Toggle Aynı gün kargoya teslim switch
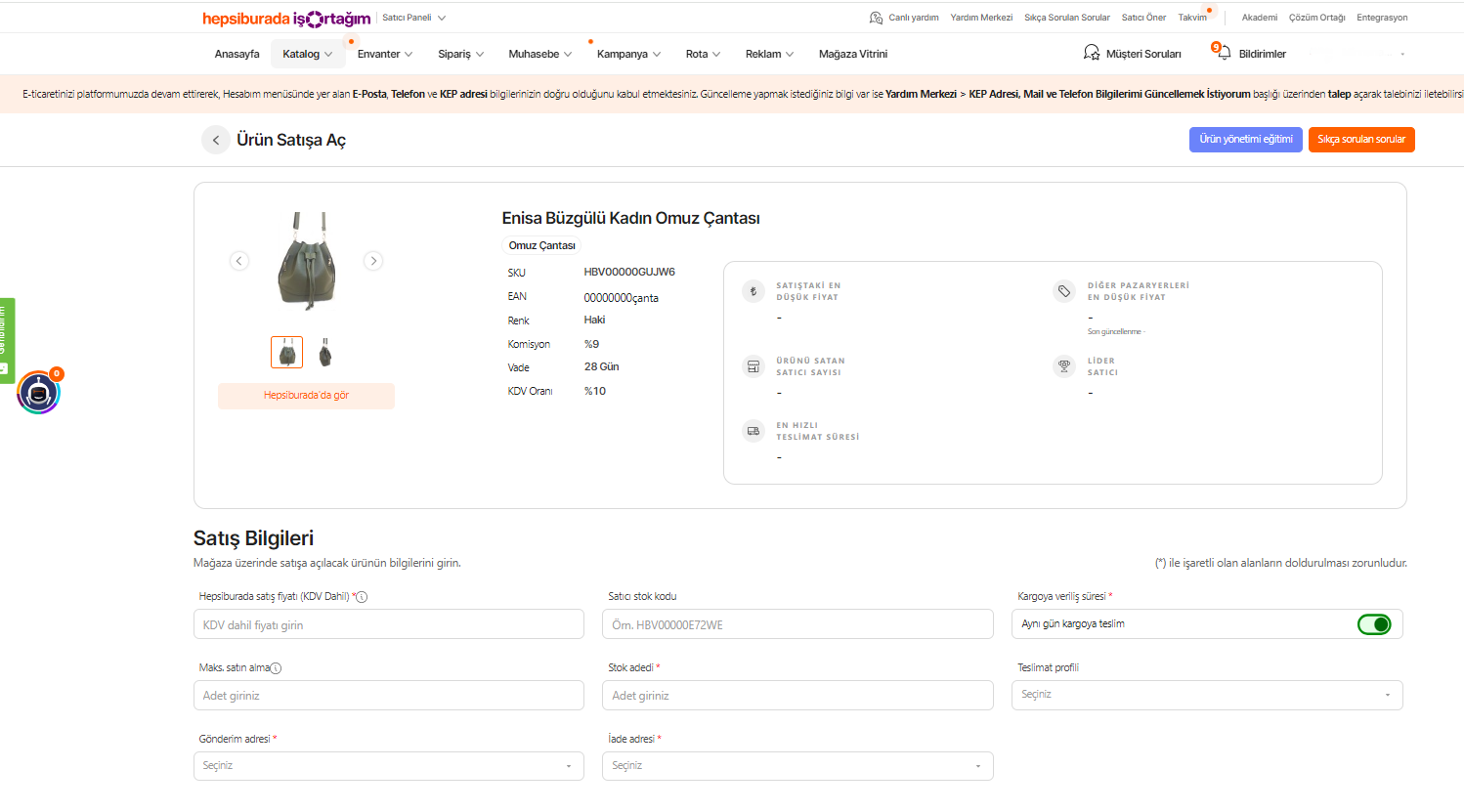The image size is (1464, 812). tap(1374, 624)
